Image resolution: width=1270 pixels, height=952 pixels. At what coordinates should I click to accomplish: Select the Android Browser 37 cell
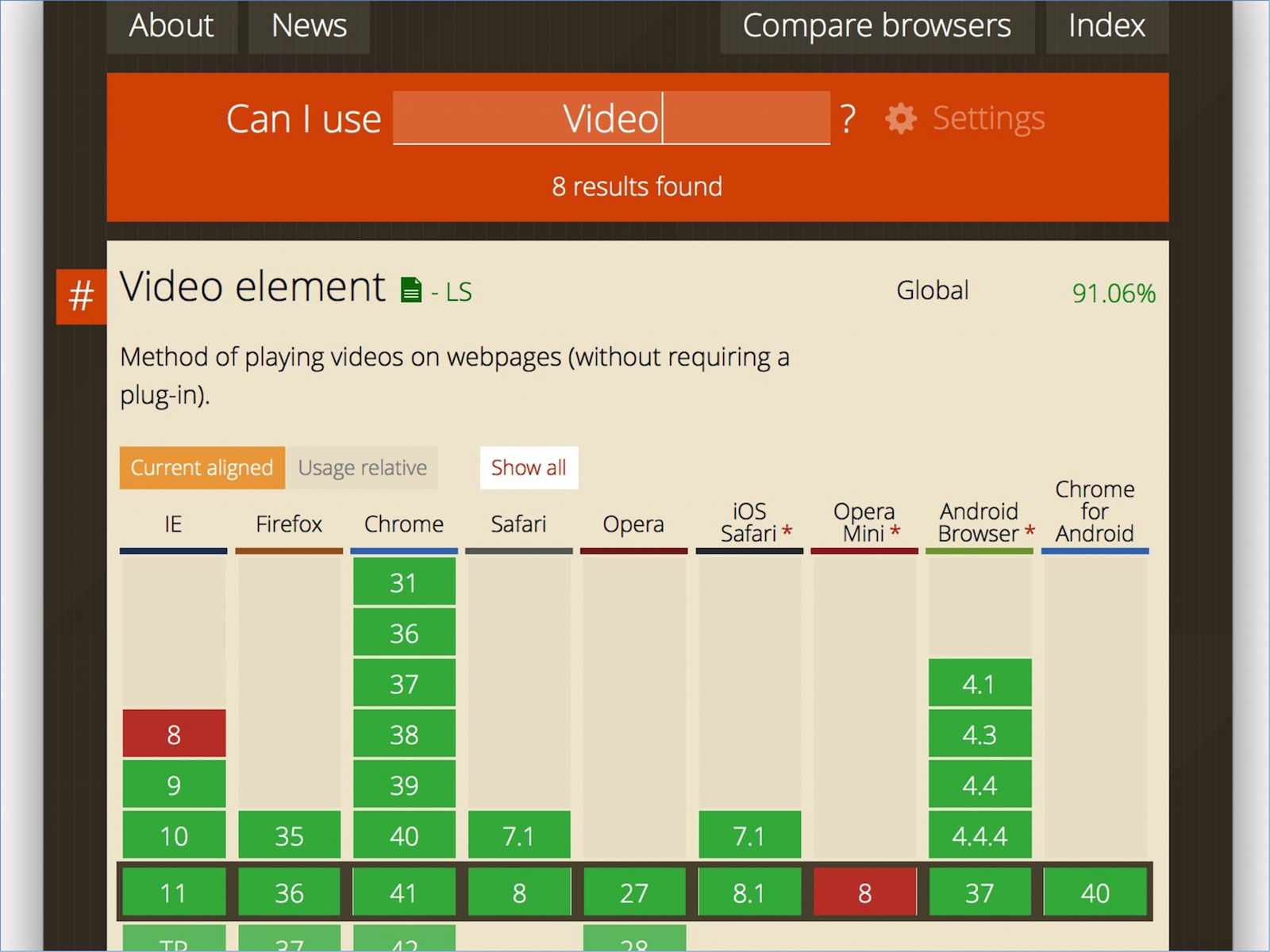pyautogui.click(x=979, y=892)
